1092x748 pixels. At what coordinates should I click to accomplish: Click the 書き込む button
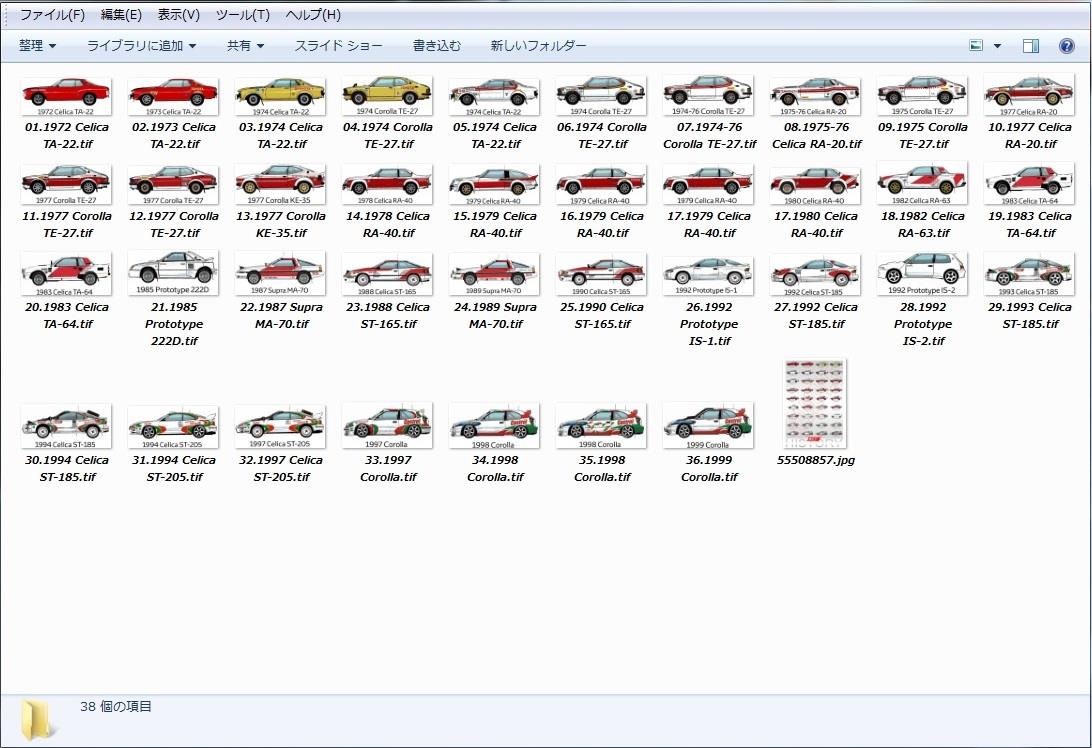click(x=437, y=46)
